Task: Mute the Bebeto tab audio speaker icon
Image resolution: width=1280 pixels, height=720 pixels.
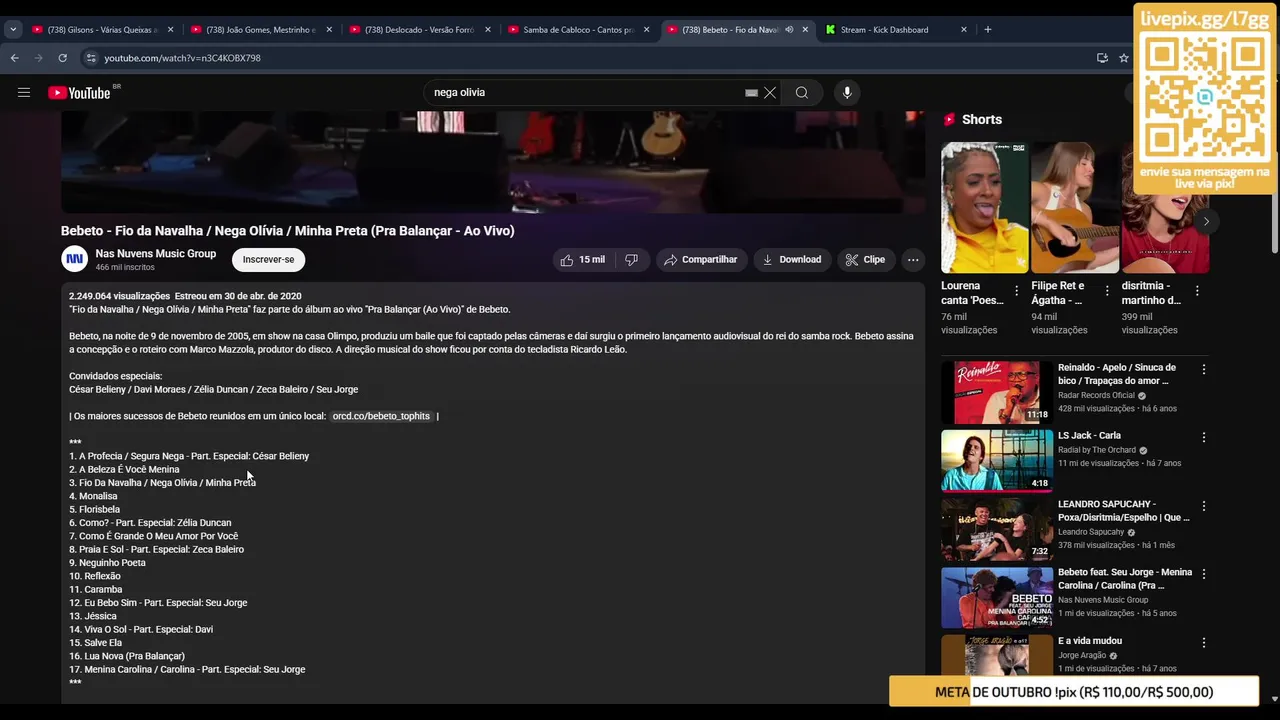Action: point(789,30)
